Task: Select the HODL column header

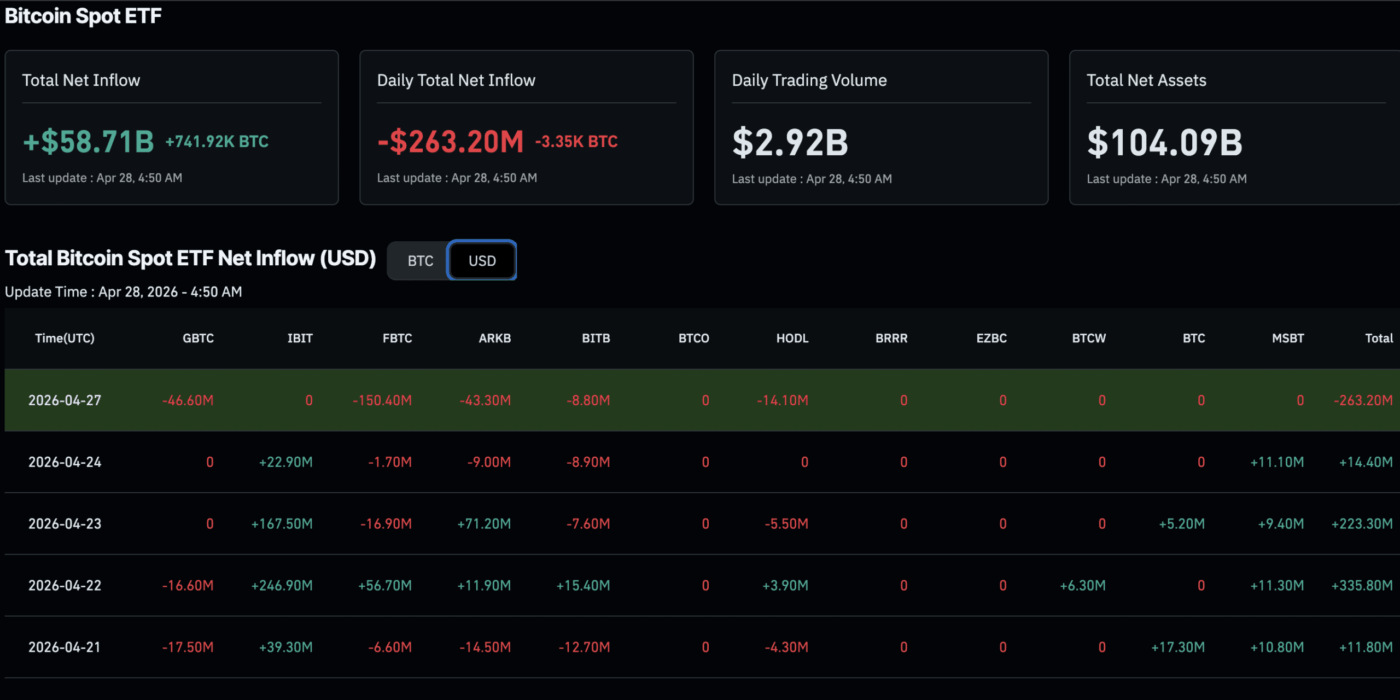Action: click(x=792, y=338)
